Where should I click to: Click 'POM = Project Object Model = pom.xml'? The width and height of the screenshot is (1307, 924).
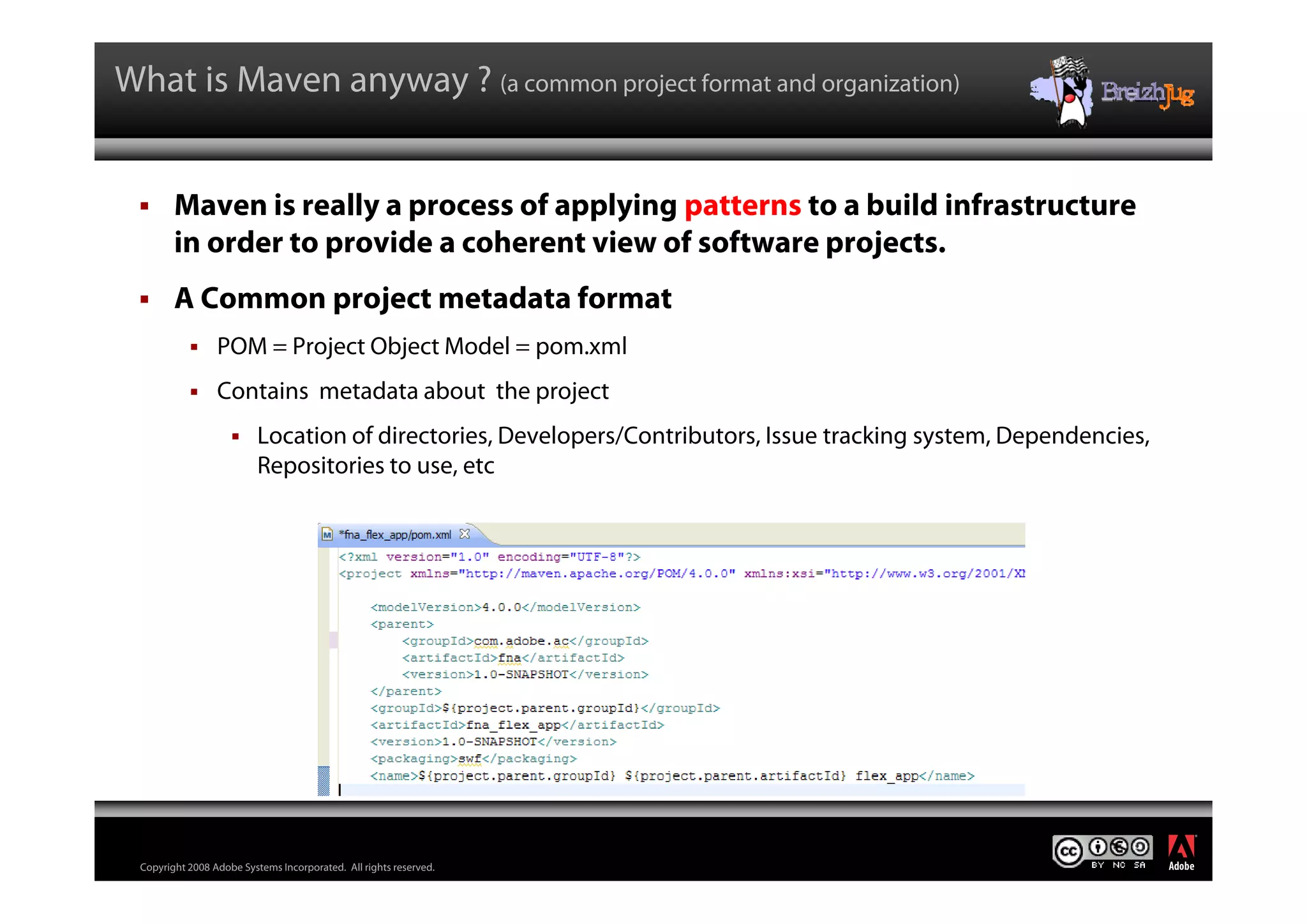click(422, 346)
